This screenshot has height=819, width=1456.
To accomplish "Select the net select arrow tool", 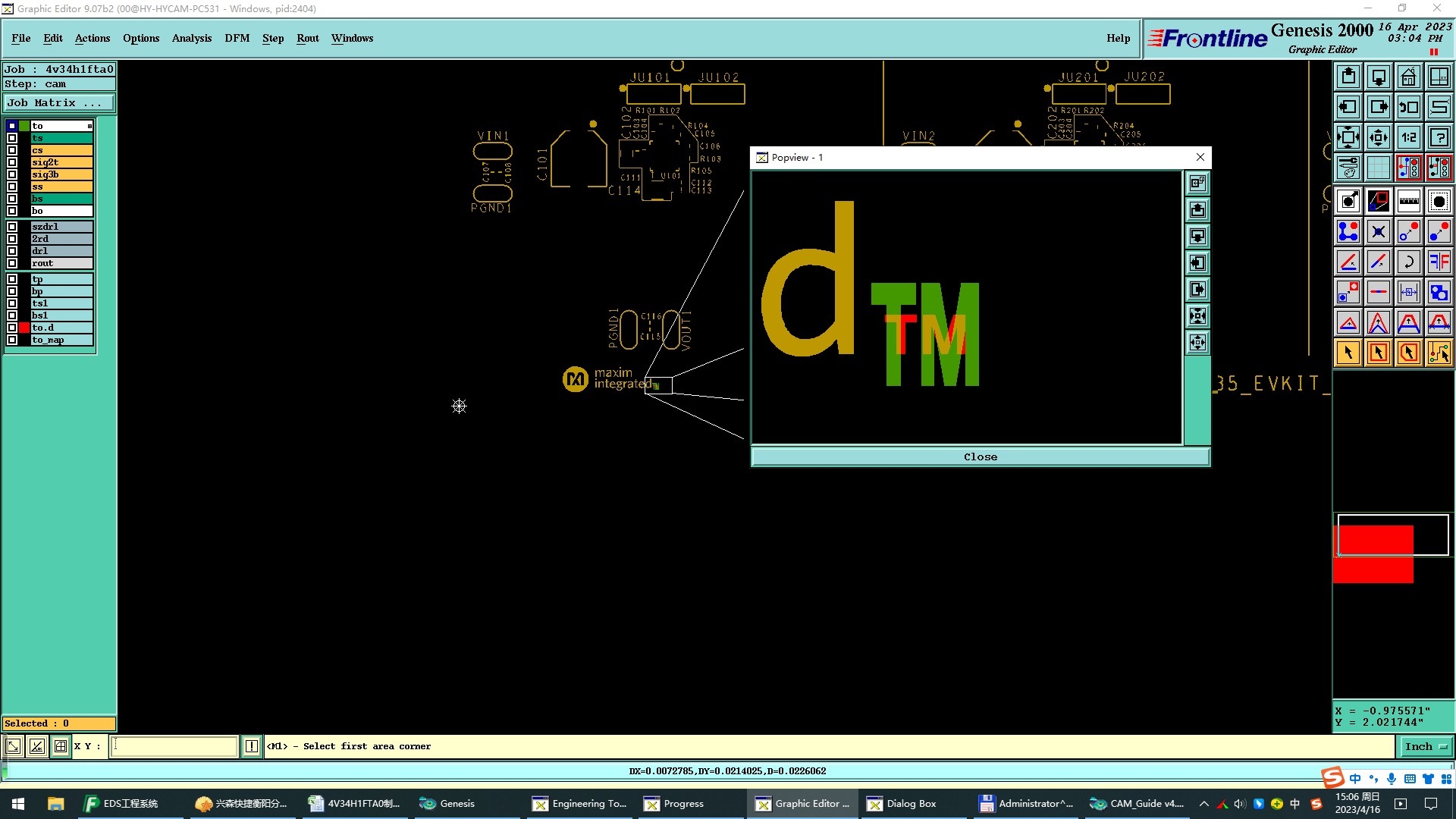I will coord(1439,353).
